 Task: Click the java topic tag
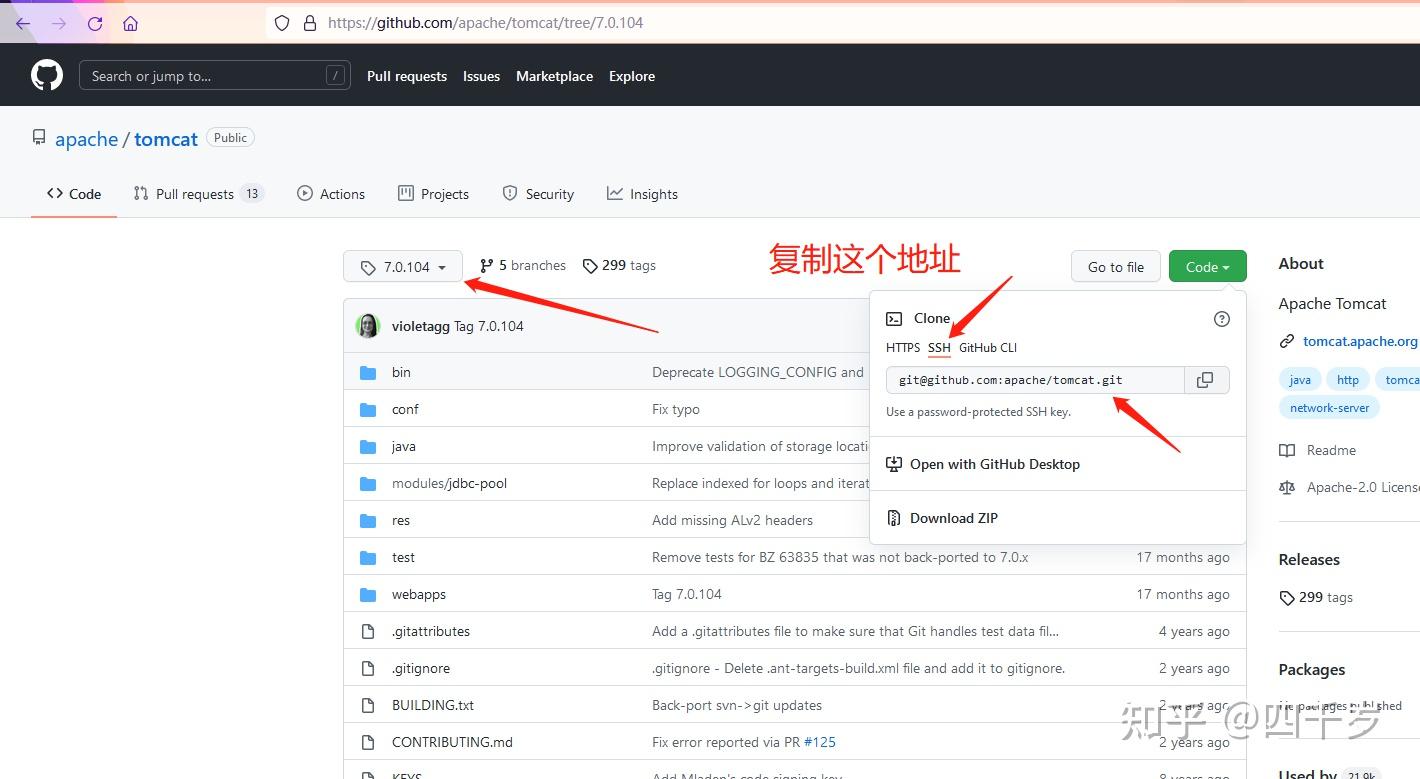pyautogui.click(x=1300, y=380)
